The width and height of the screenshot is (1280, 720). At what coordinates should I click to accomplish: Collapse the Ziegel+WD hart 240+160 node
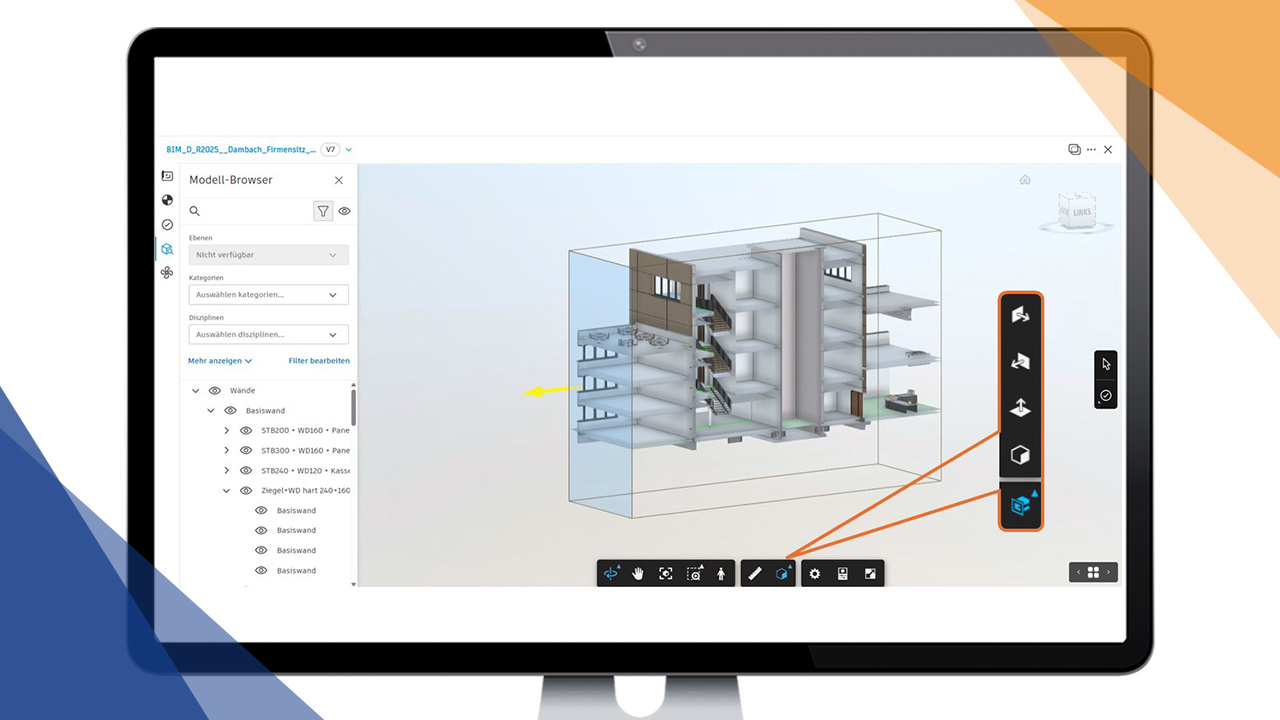click(227, 491)
